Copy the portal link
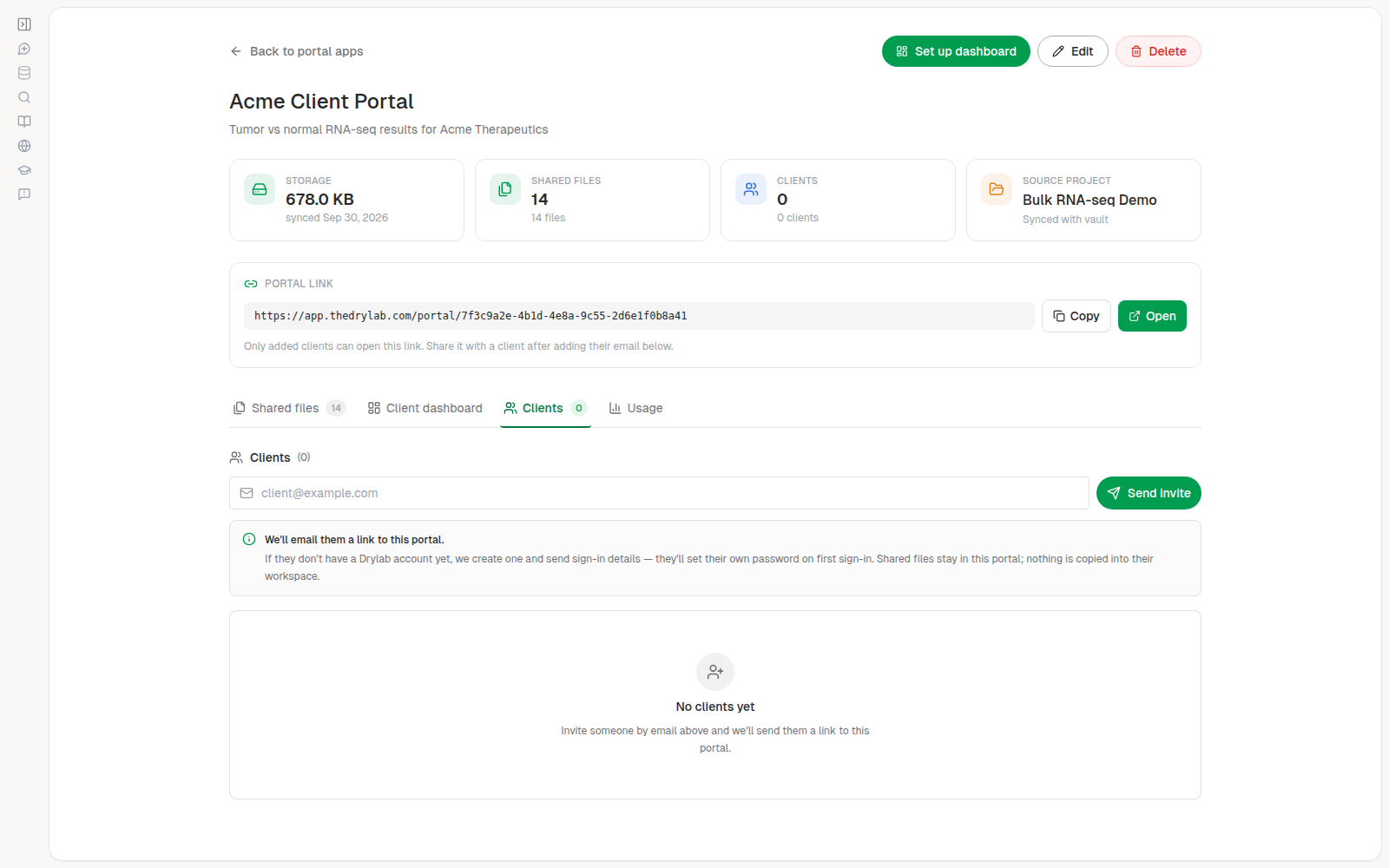The height and width of the screenshot is (868, 1389). [1076, 316]
